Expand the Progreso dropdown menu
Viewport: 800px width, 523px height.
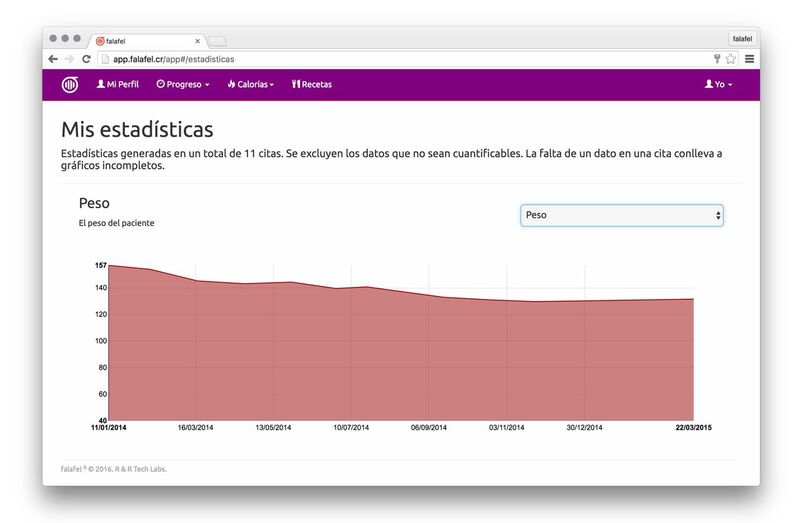pos(183,85)
